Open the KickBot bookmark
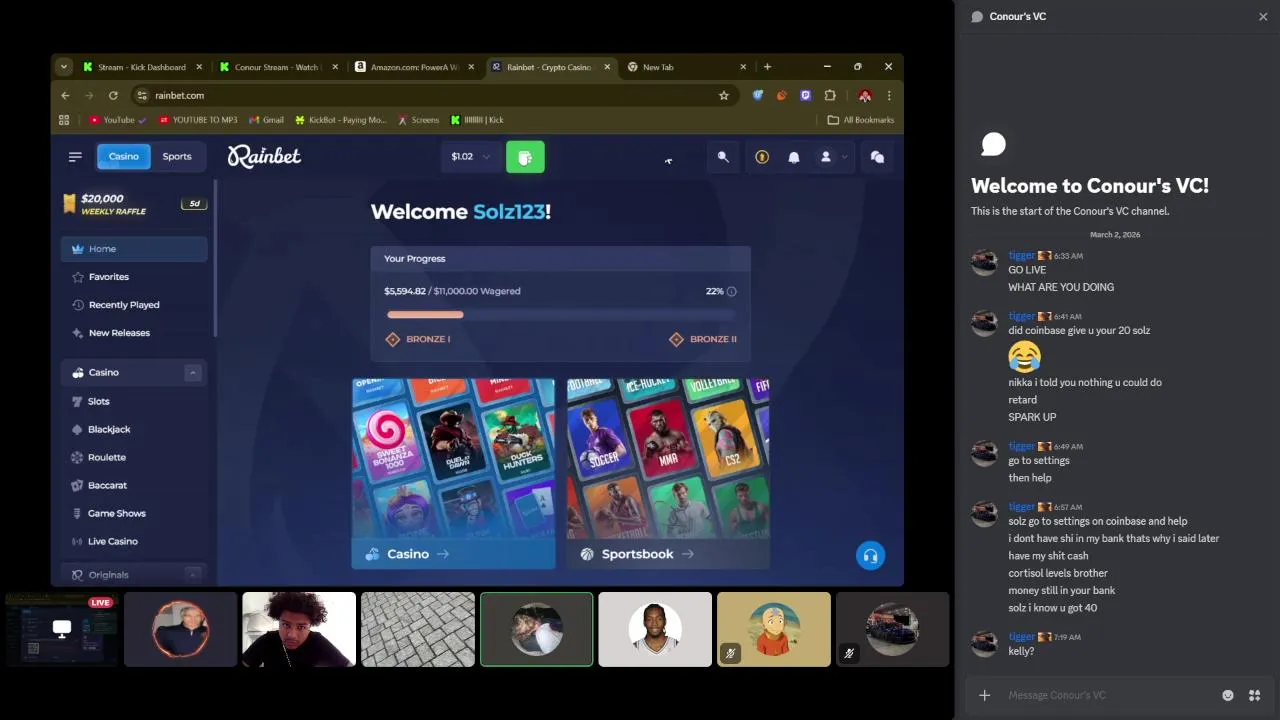Screen dimensions: 1280x720 point(340,120)
